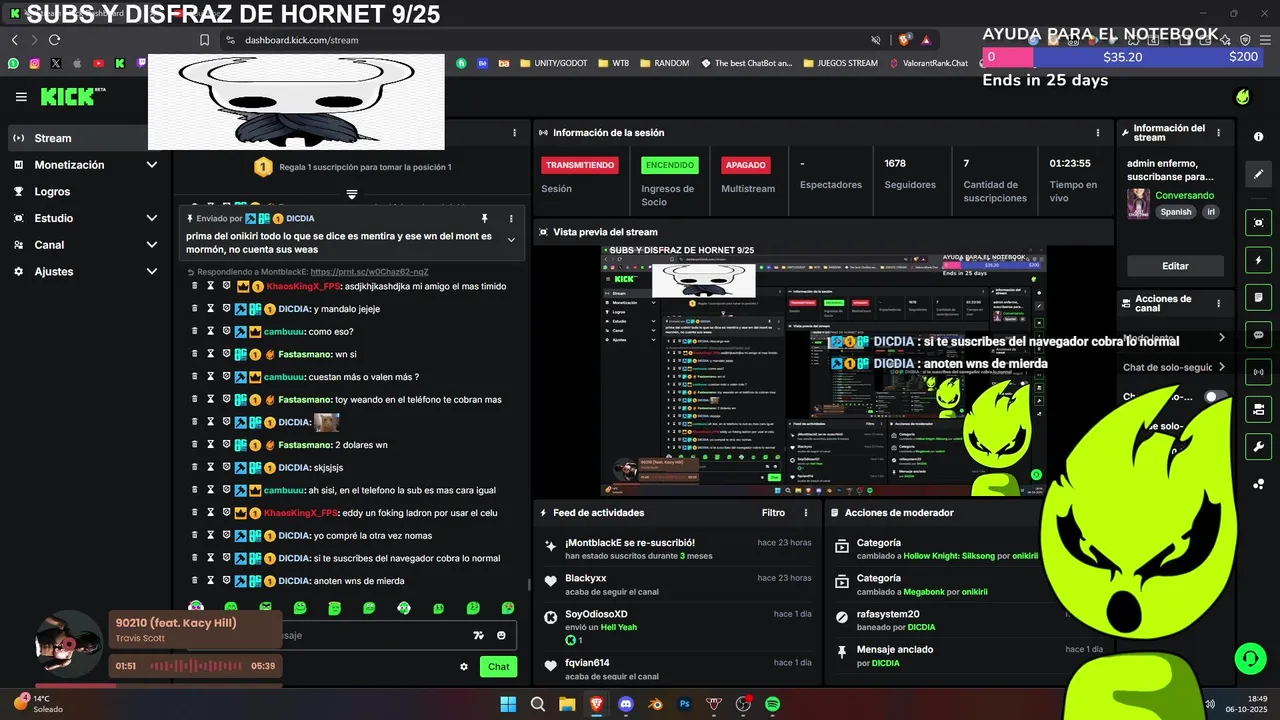1280x720 pixels.
Task: Open the RANDOM bookmarks folder
Action: (x=664, y=63)
